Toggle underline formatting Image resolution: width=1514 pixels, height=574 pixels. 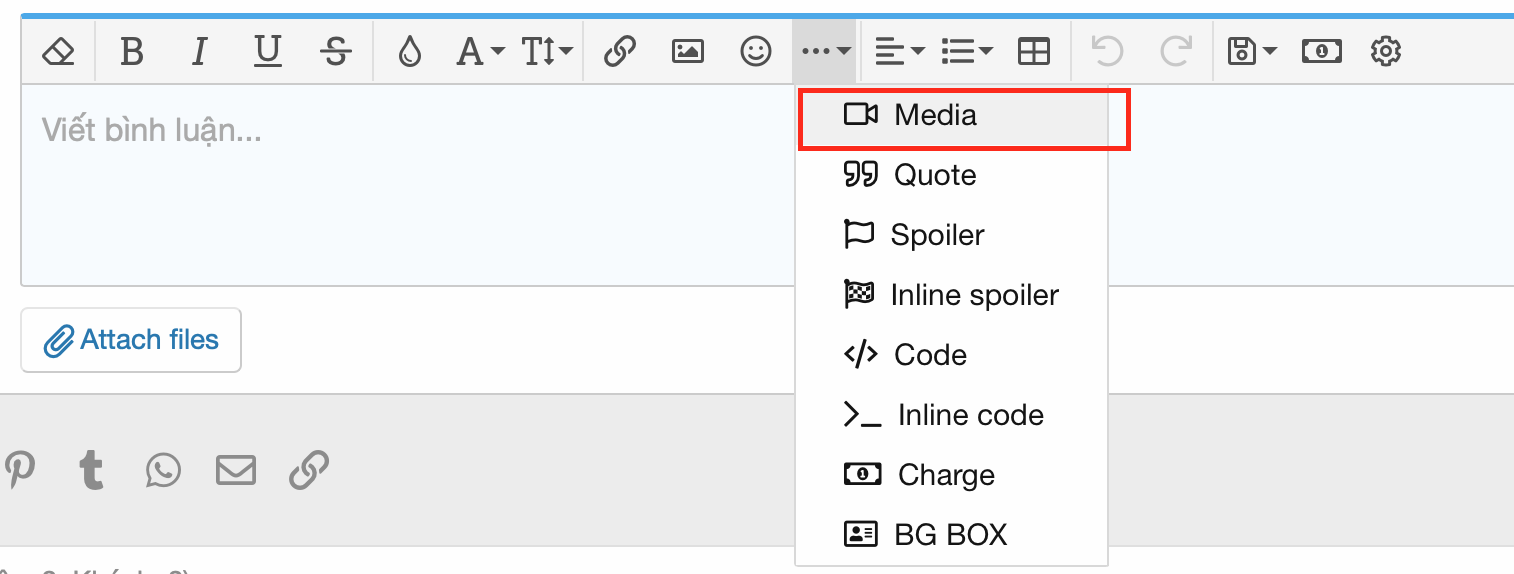[x=267, y=51]
